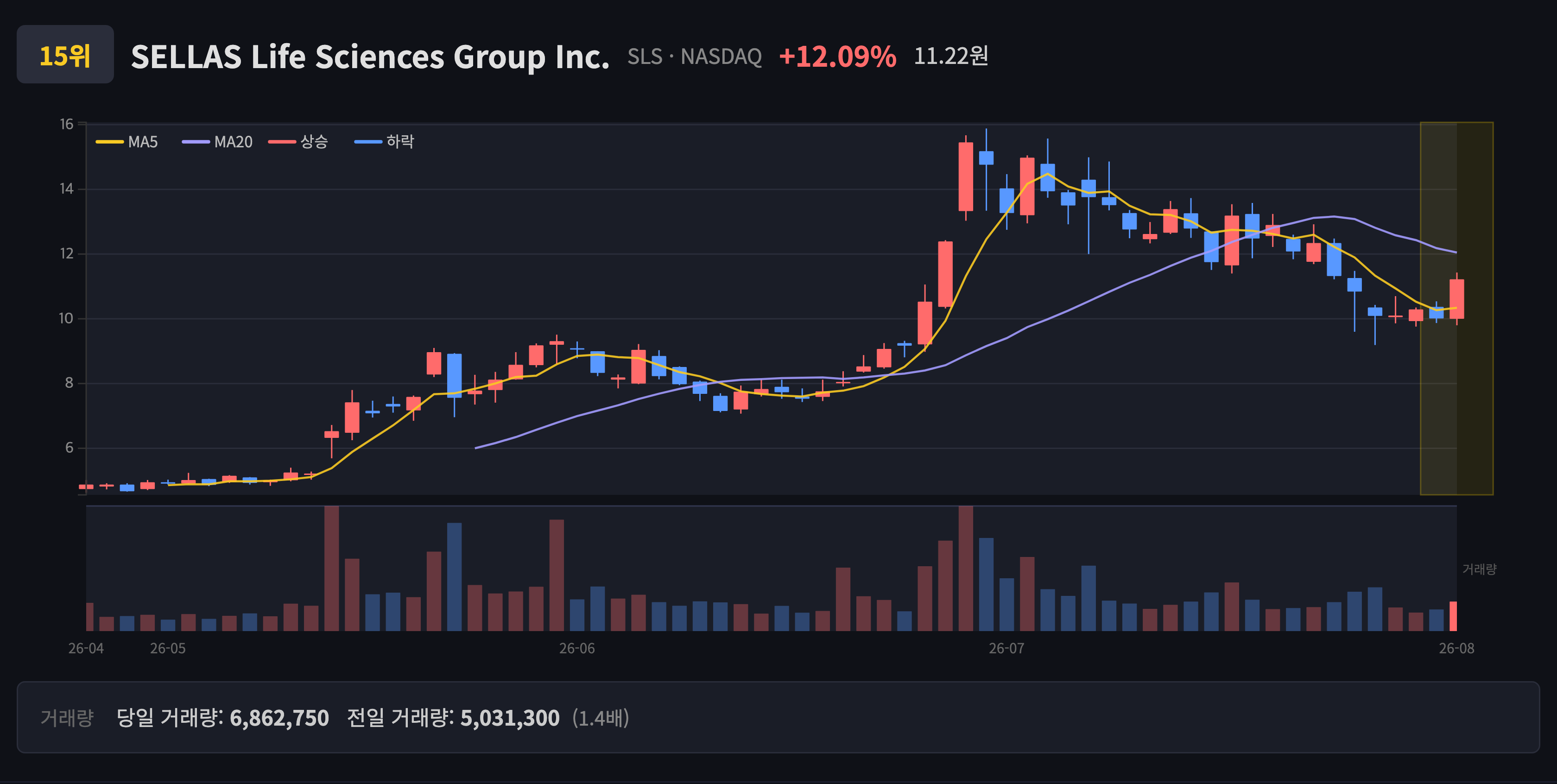
Task: Click the 12 y-axis price label
Action: click(66, 253)
